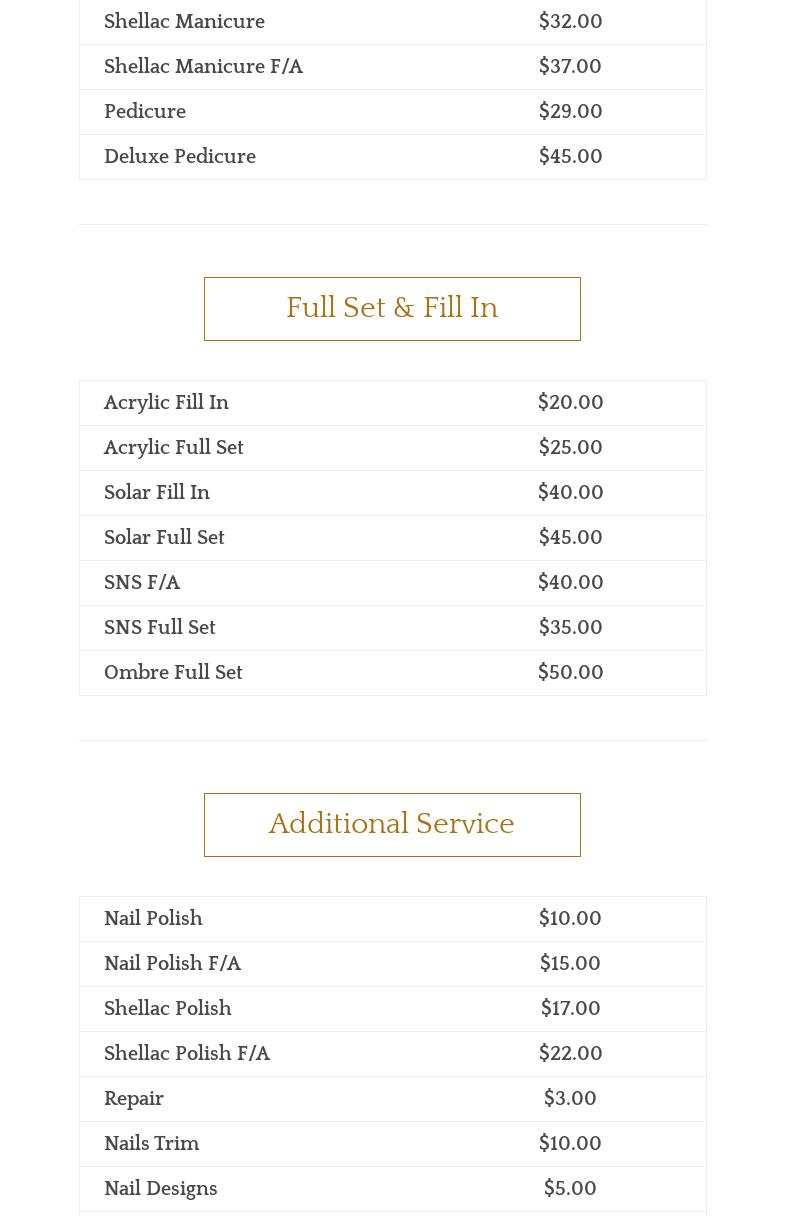Click the Ombre Full Set service name
785x1216 pixels.
click(173, 673)
